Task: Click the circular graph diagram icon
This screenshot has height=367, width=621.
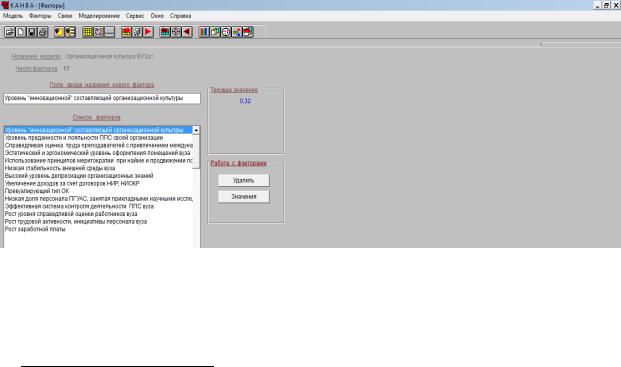Action: [x=99, y=32]
